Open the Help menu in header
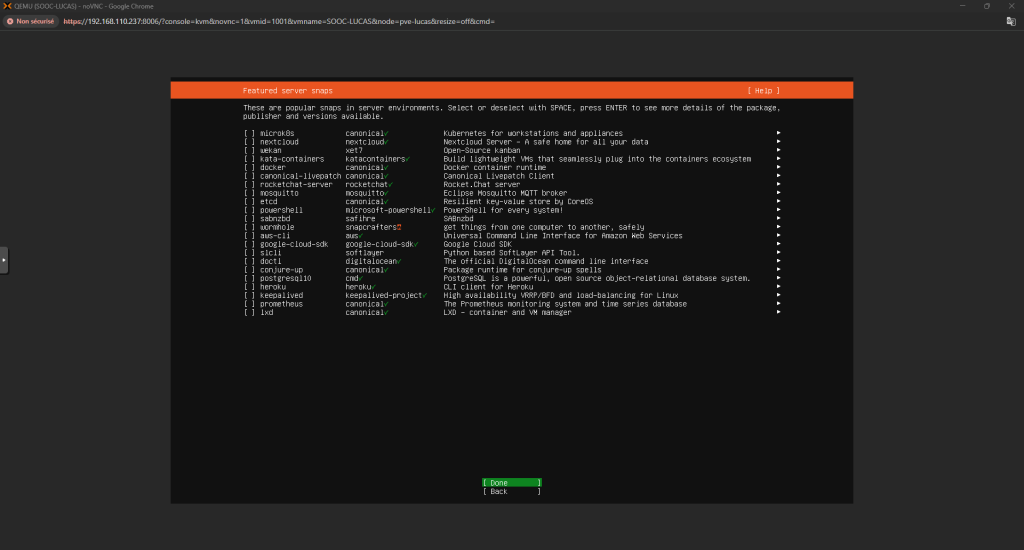This screenshot has height=550, width=1024. tap(763, 90)
